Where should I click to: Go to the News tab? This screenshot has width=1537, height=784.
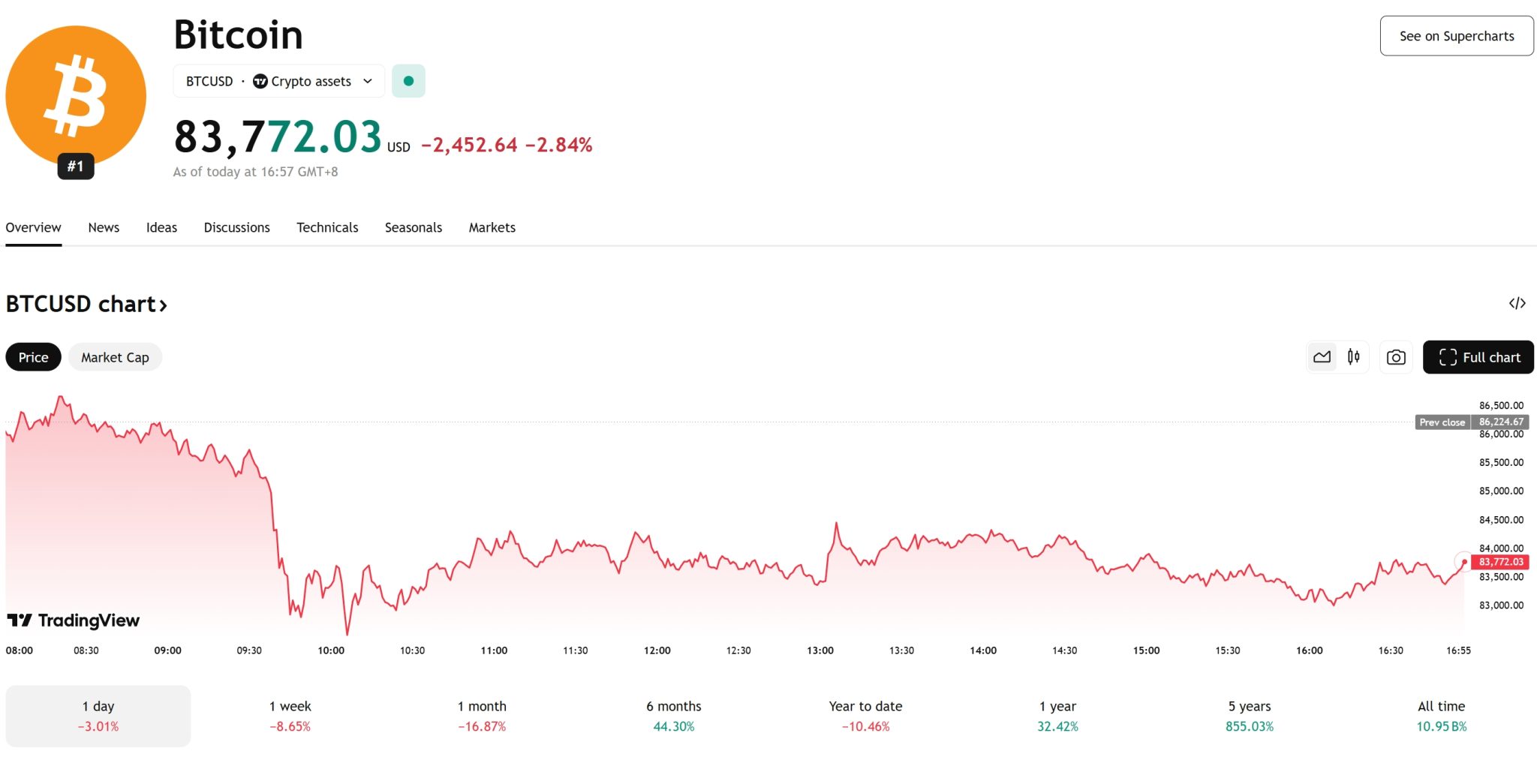pyautogui.click(x=104, y=227)
